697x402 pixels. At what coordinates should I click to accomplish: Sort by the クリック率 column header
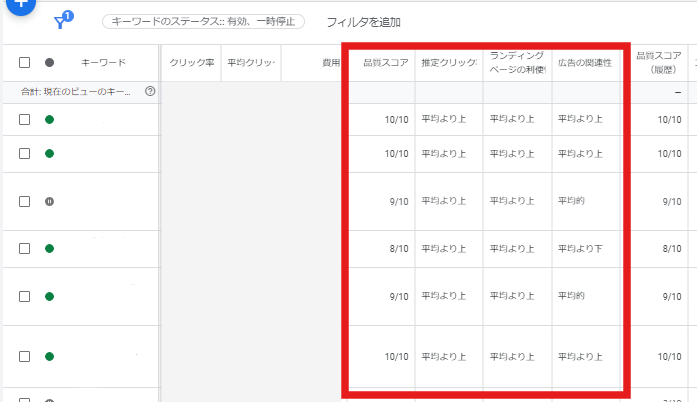(x=192, y=63)
